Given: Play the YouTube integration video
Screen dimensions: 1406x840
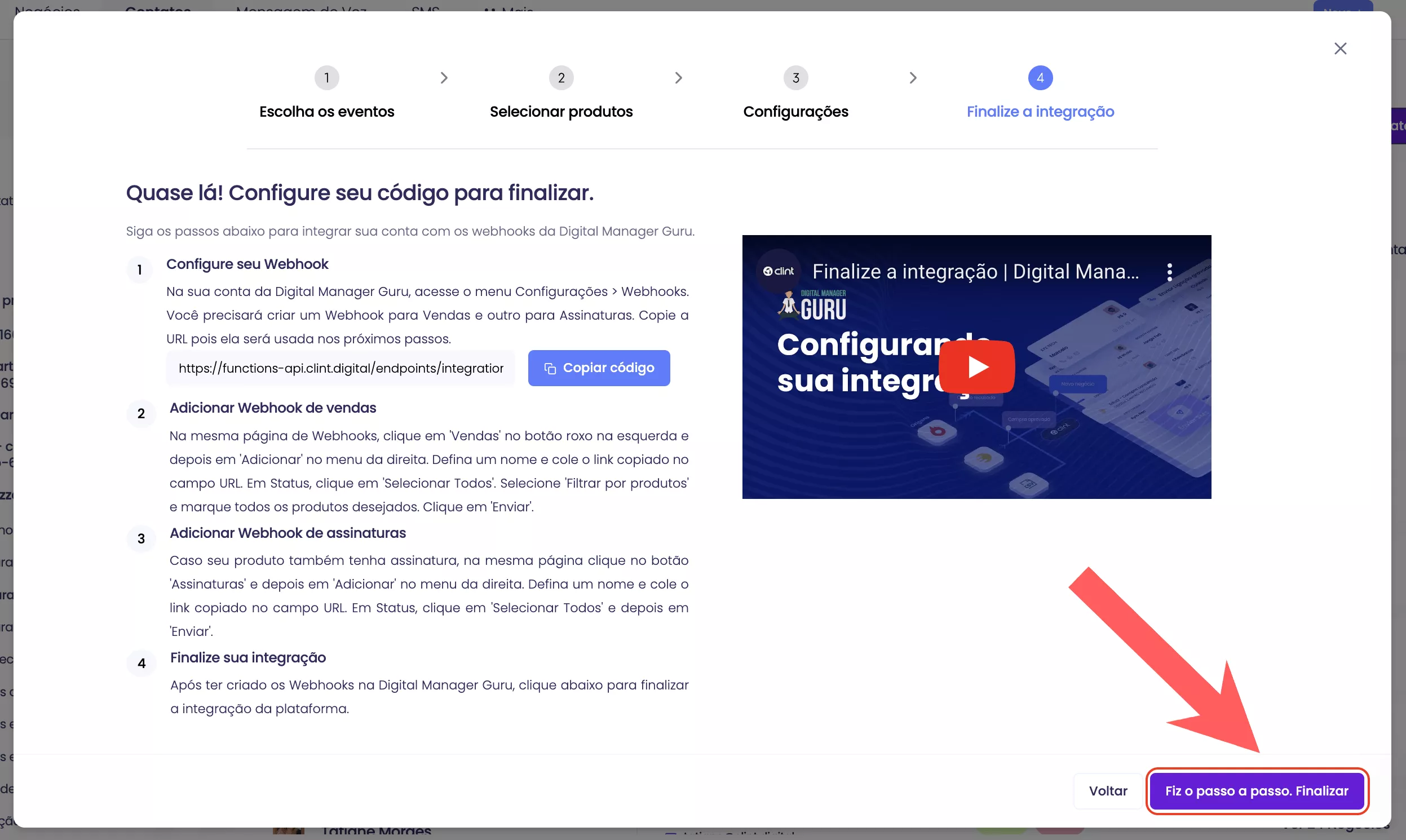Looking at the screenshot, I should click(976, 367).
